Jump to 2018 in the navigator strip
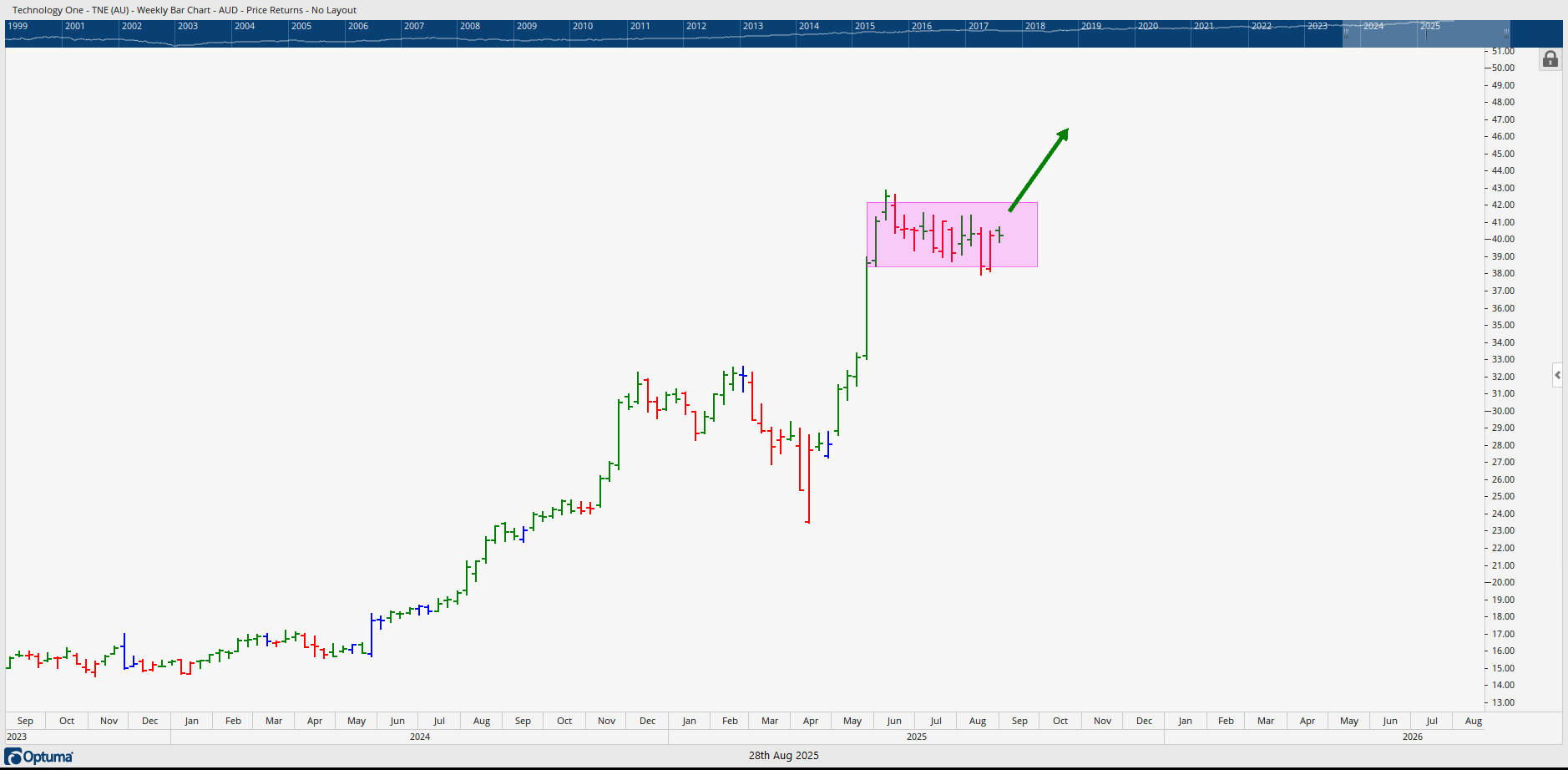The image size is (1568, 770). [x=1035, y=26]
